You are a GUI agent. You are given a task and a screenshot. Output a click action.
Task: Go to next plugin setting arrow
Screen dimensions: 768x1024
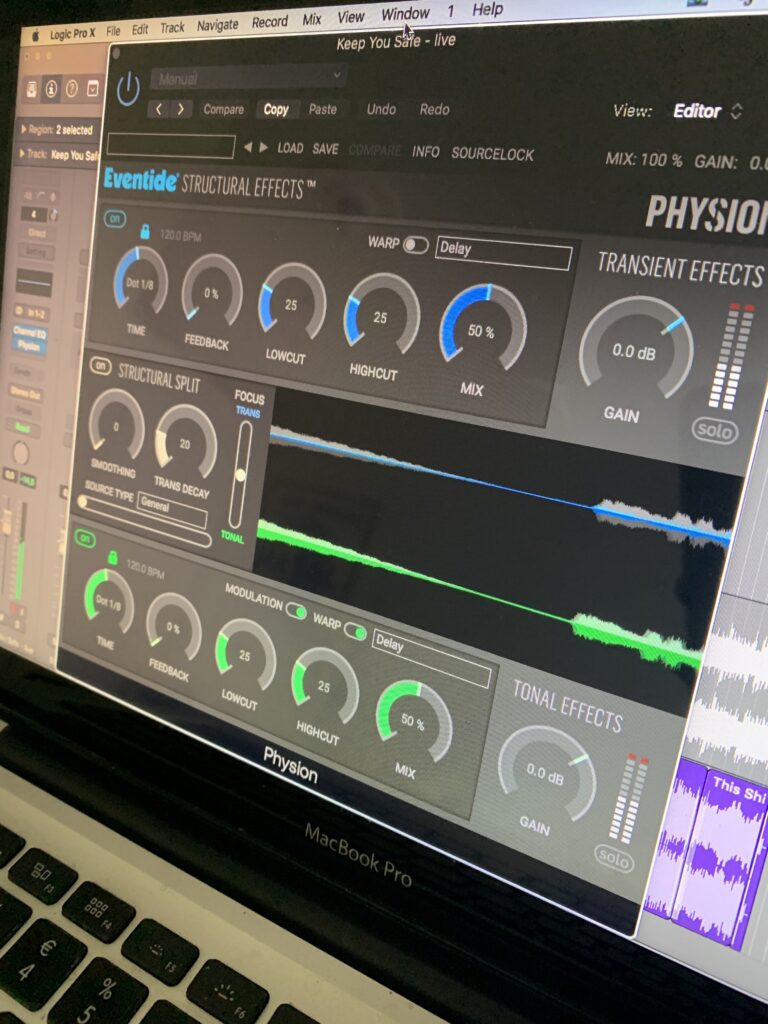click(181, 109)
